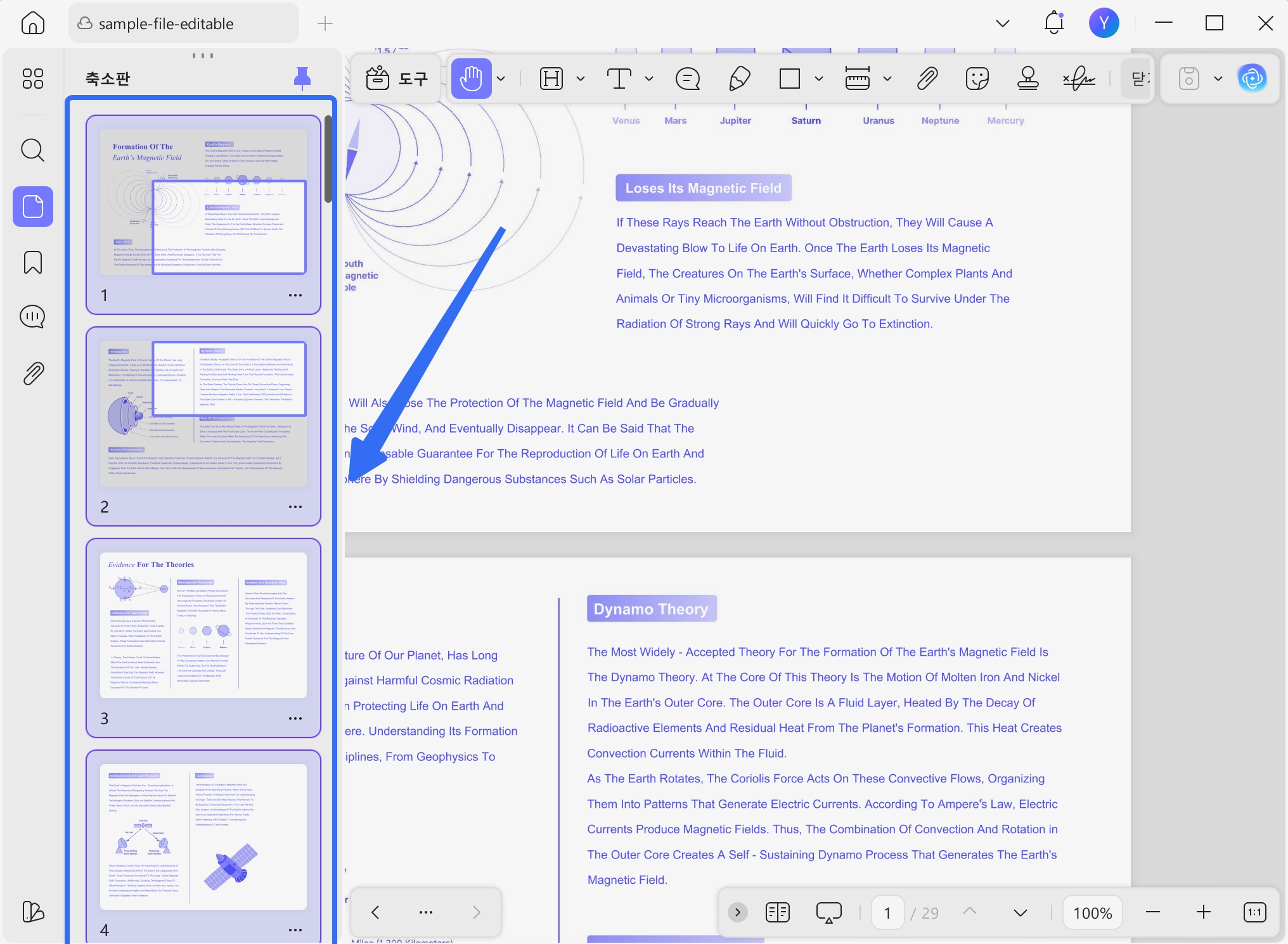
Task: Select the comment note tool
Action: (x=688, y=79)
